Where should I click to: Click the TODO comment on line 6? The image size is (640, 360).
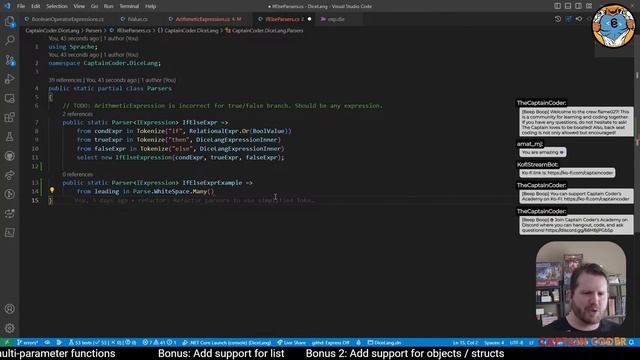222,106
